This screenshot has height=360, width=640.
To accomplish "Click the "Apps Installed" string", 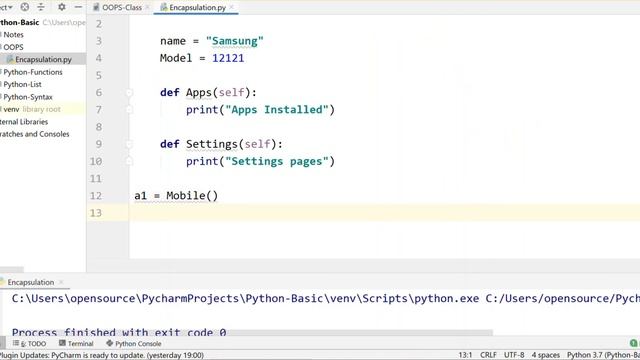I will 277,109.
